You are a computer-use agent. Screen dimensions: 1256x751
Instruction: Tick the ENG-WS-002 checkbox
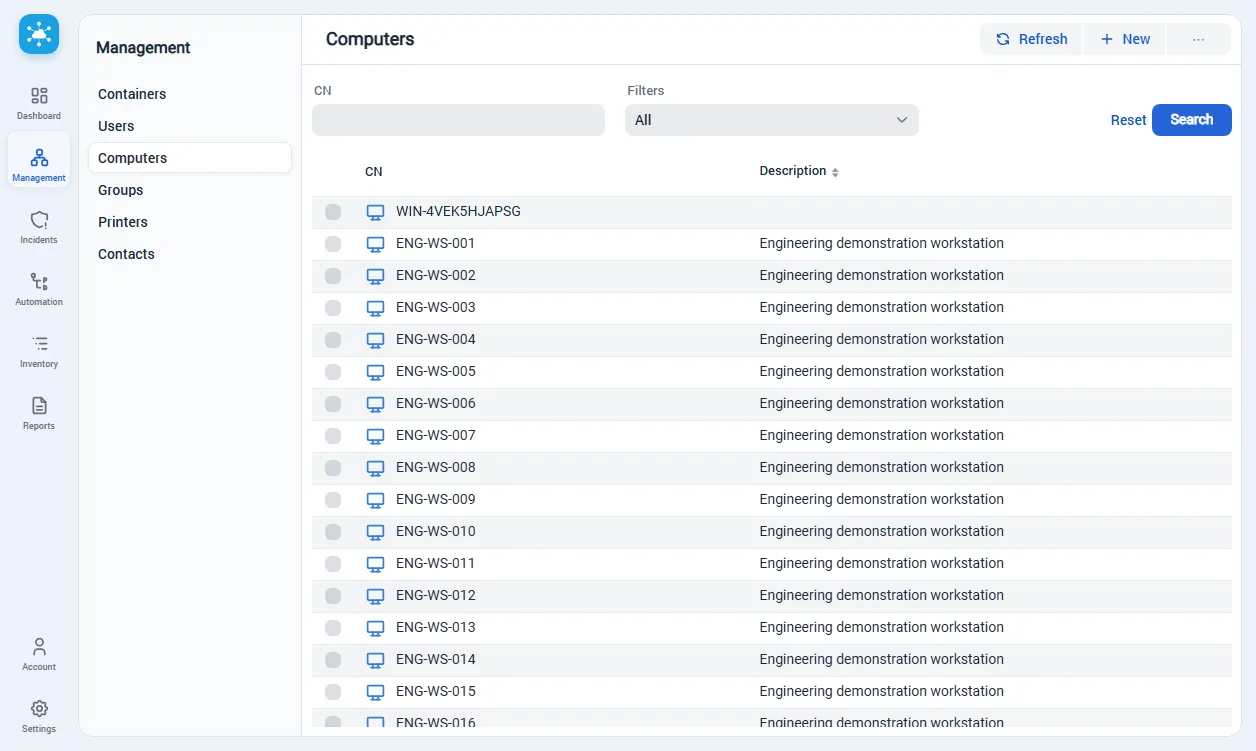click(333, 276)
